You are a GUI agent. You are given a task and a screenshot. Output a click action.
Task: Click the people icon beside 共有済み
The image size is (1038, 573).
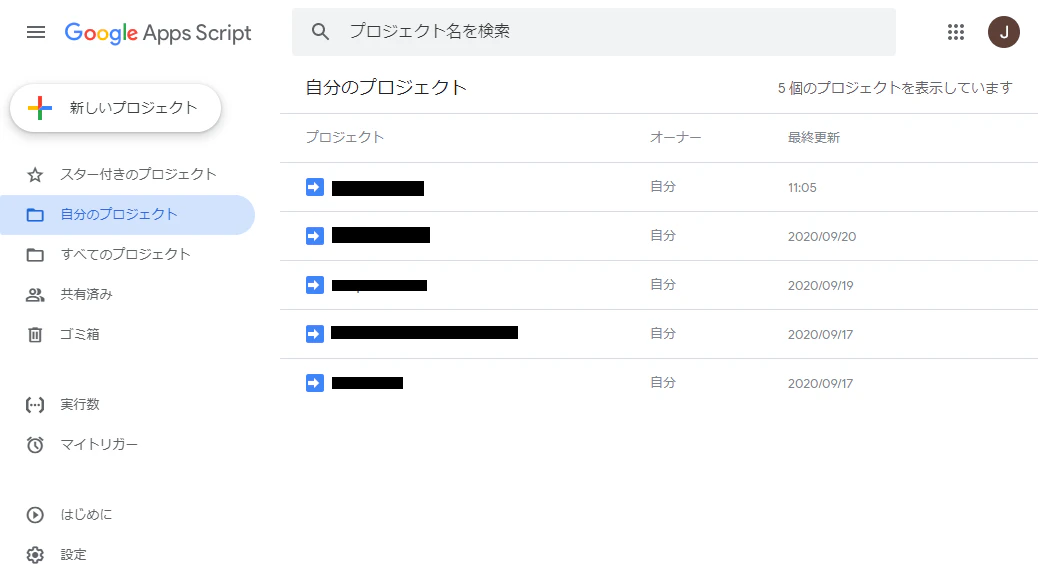[35, 295]
